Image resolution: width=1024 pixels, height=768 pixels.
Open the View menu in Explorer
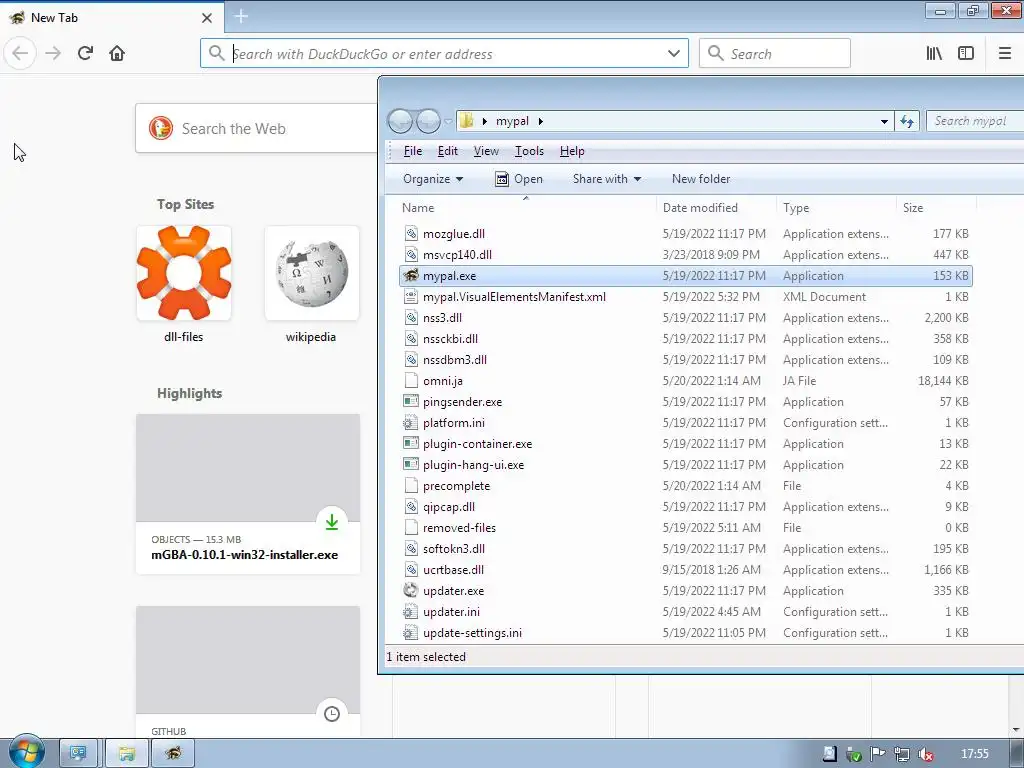(x=486, y=151)
